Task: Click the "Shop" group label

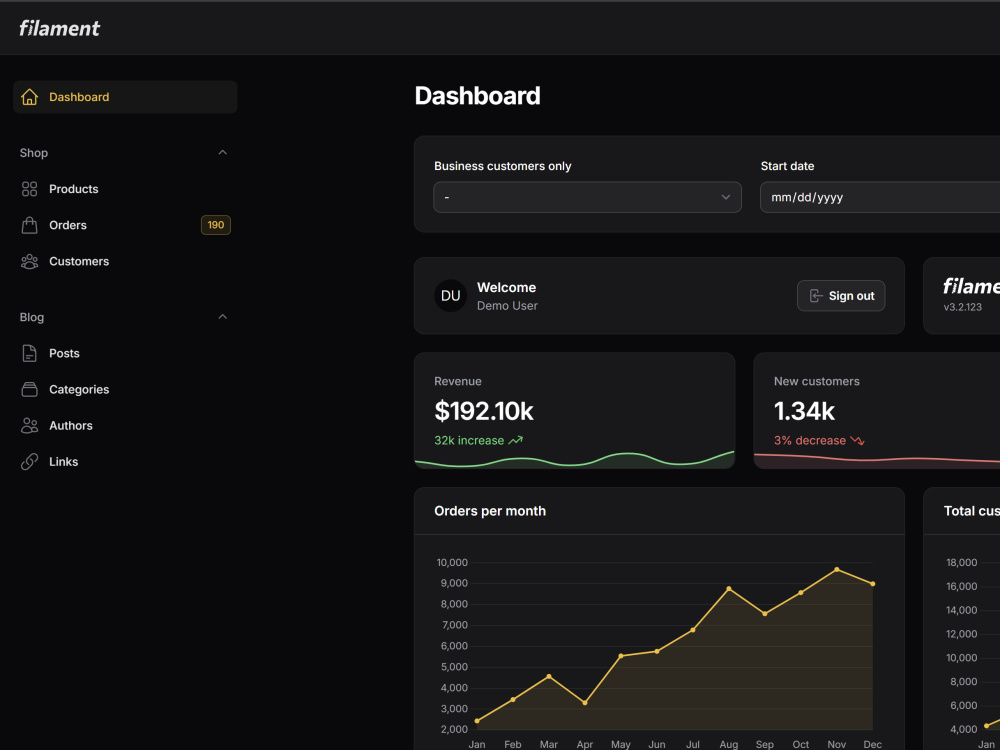Action: click(x=34, y=153)
